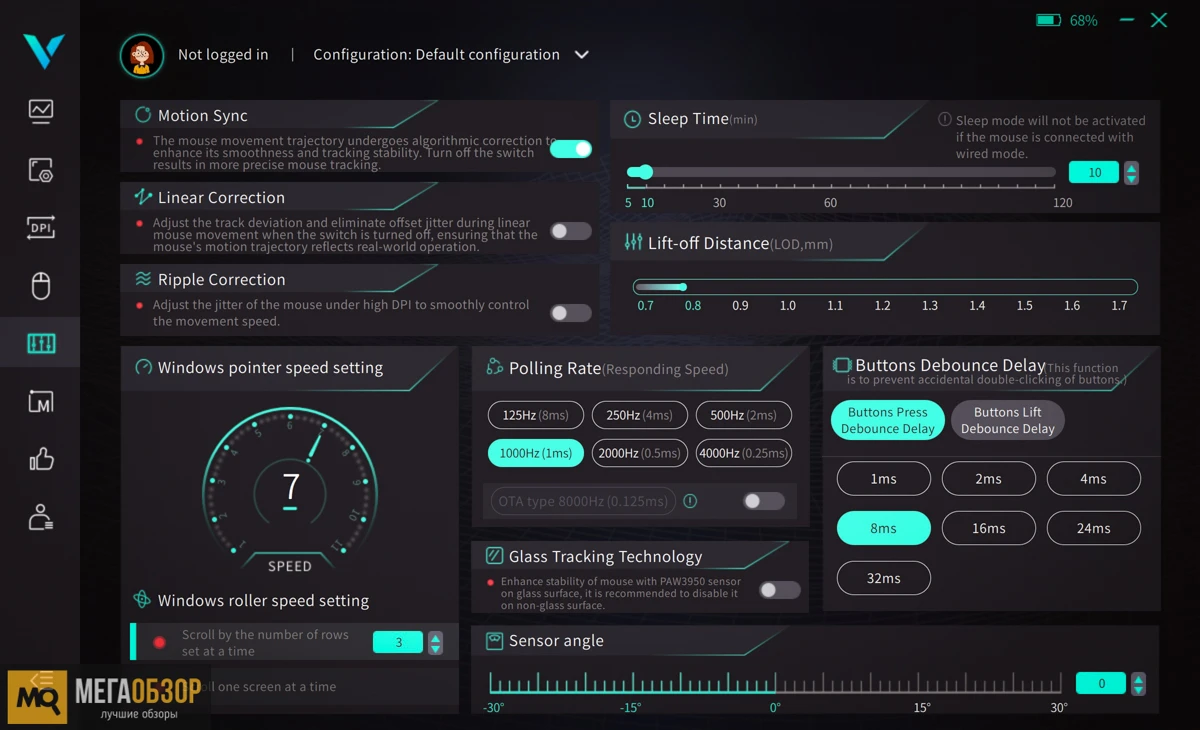Enable the Linear Correction switch

[571, 231]
